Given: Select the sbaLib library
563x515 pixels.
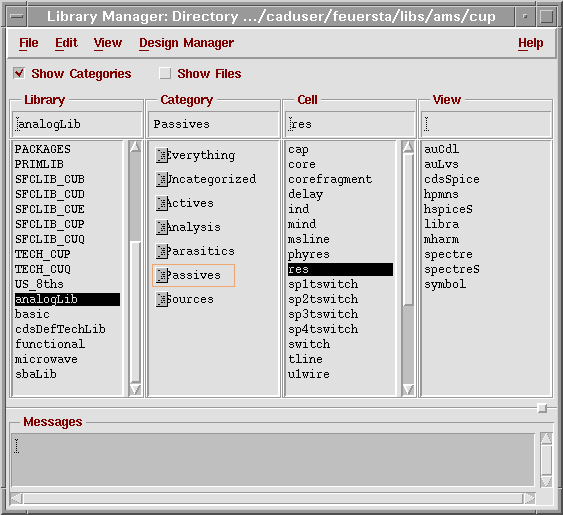Looking at the screenshot, I should tap(36, 375).
